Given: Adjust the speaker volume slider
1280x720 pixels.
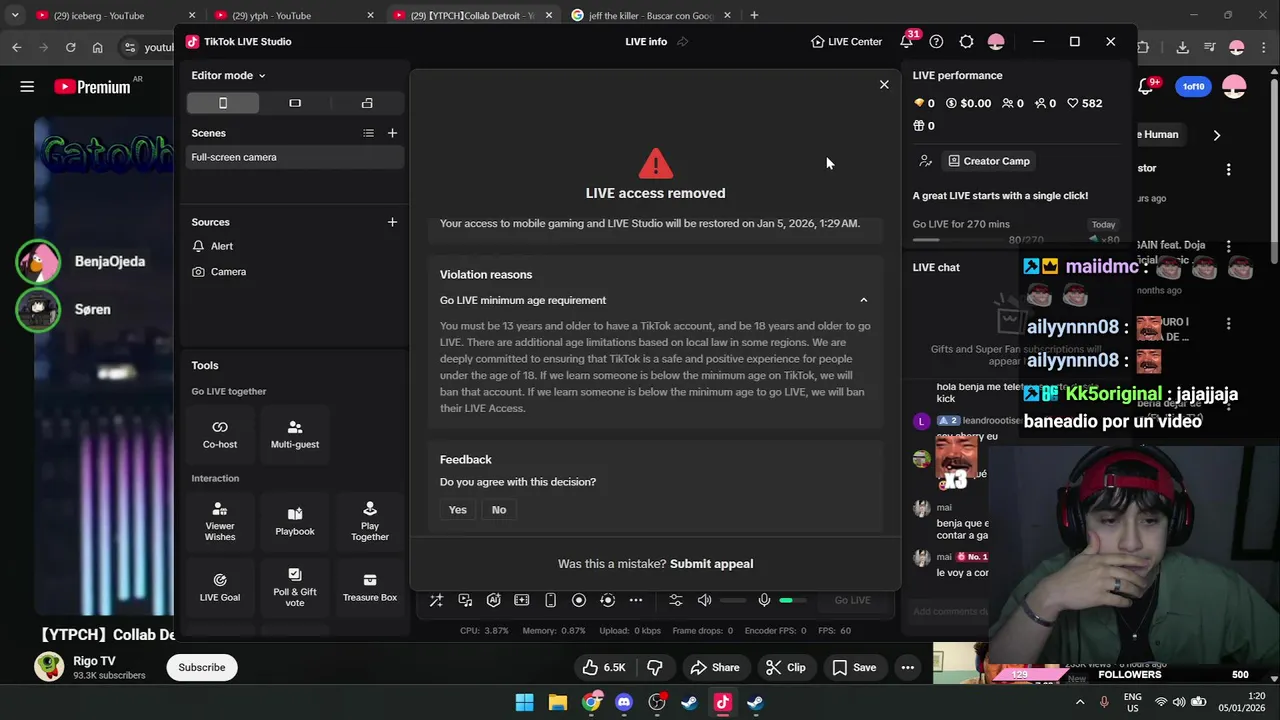Looking at the screenshot, I should click(x=733, y=600).
